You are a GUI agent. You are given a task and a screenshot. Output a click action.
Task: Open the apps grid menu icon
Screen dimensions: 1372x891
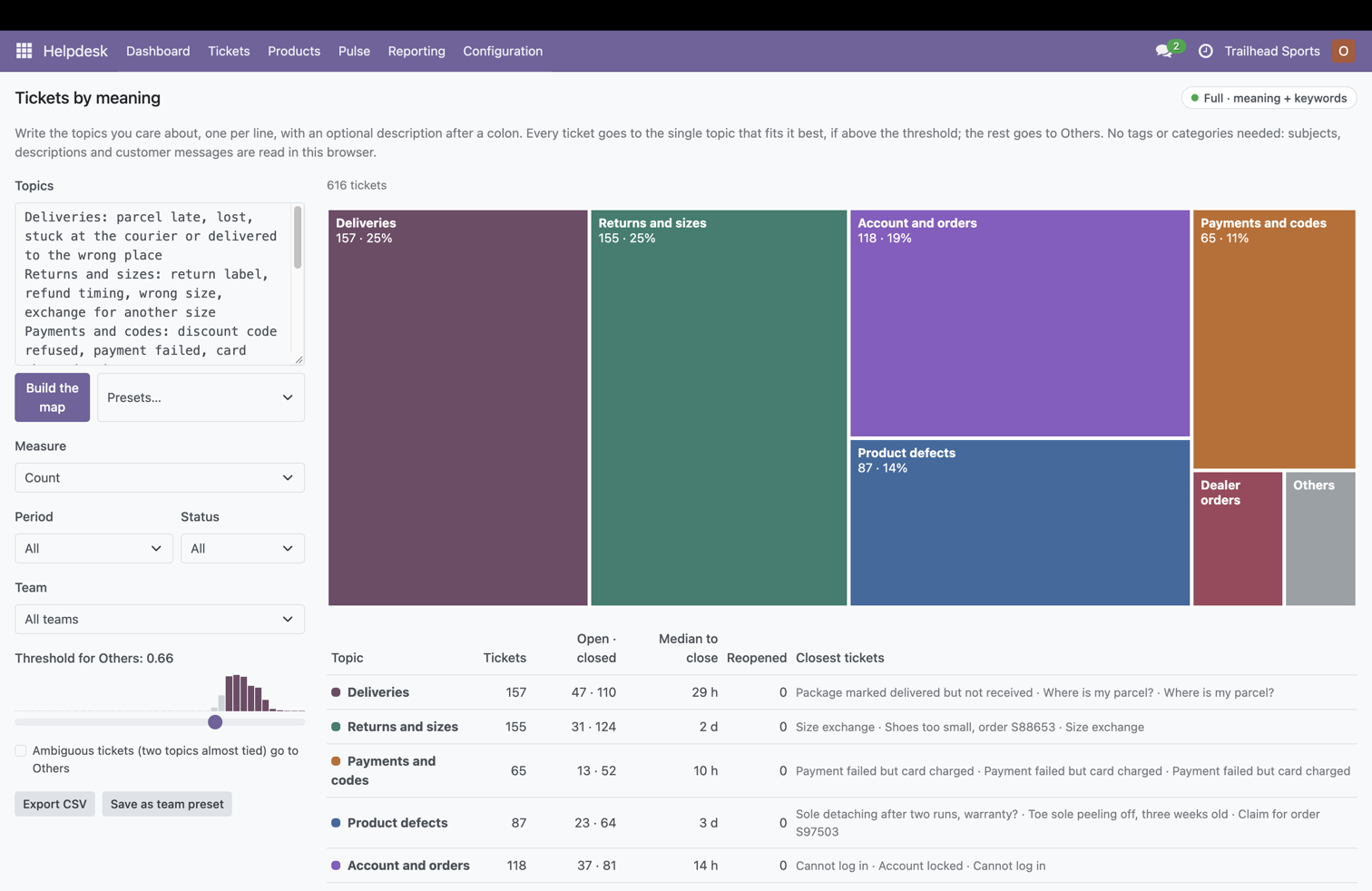24,51
